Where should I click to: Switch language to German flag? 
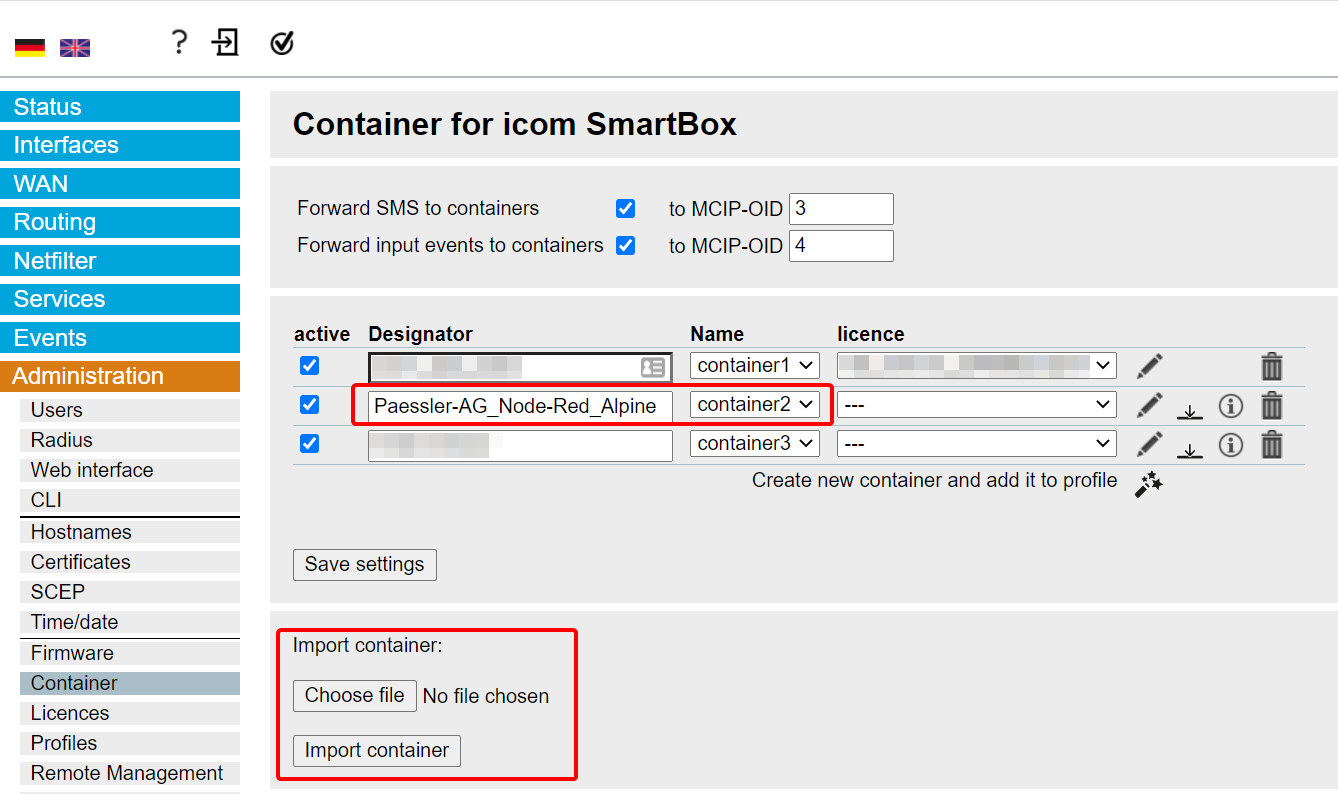coord(30,47)
